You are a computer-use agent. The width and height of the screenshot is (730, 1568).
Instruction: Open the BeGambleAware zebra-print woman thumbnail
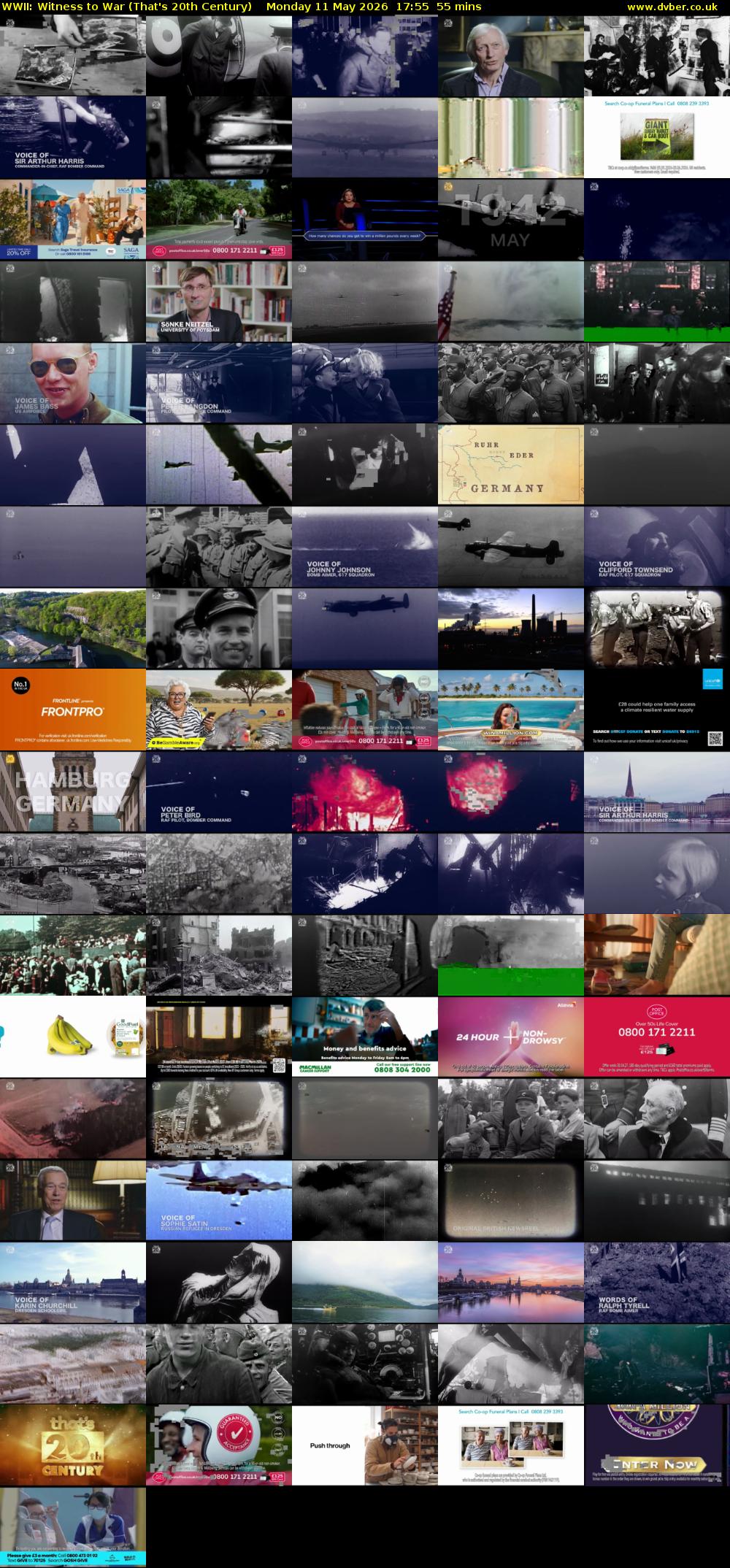pyautogui.click(x=219, y=710)
